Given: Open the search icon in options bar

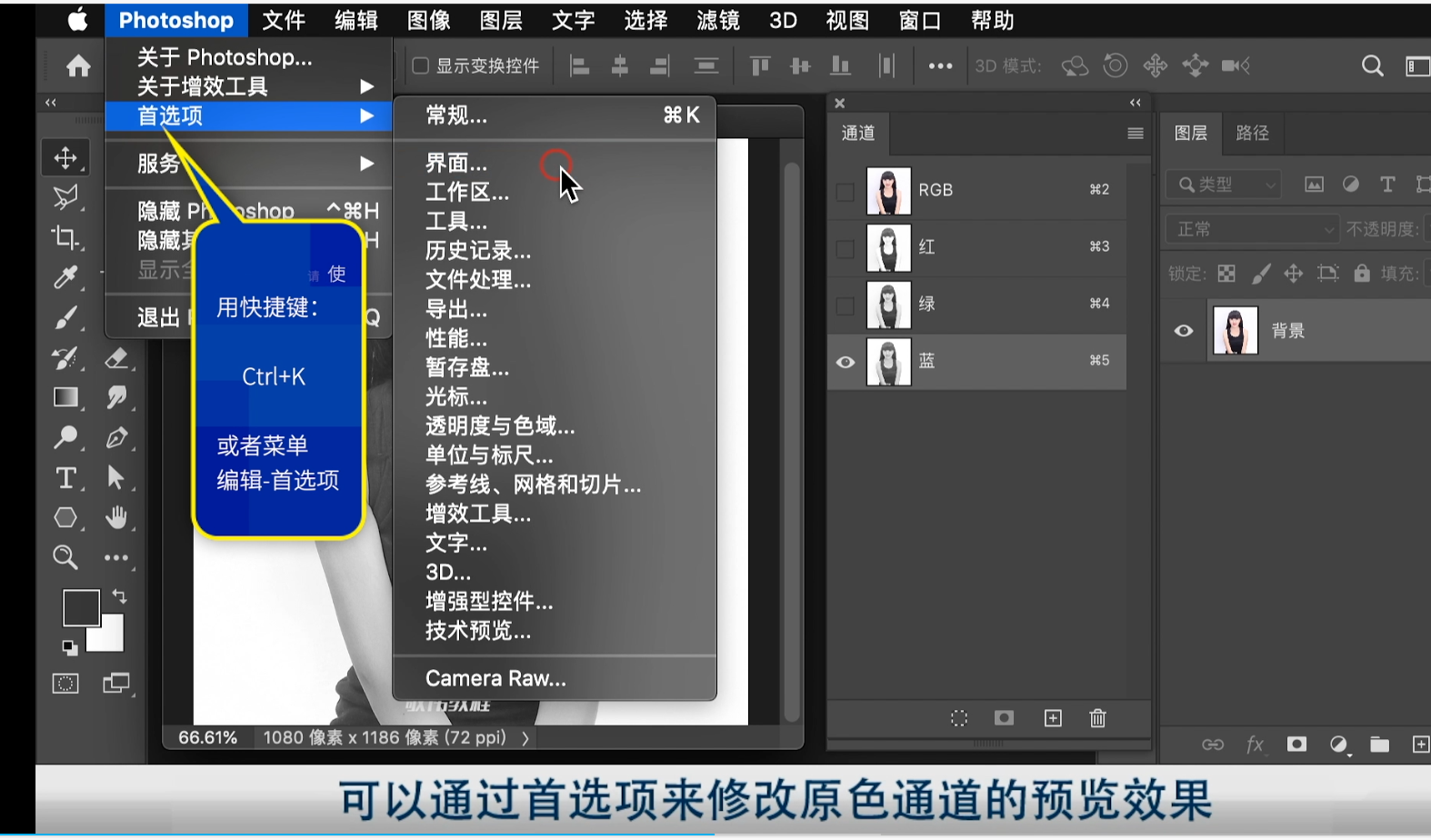Looking at the screenshot, I should click(1373, 65).
